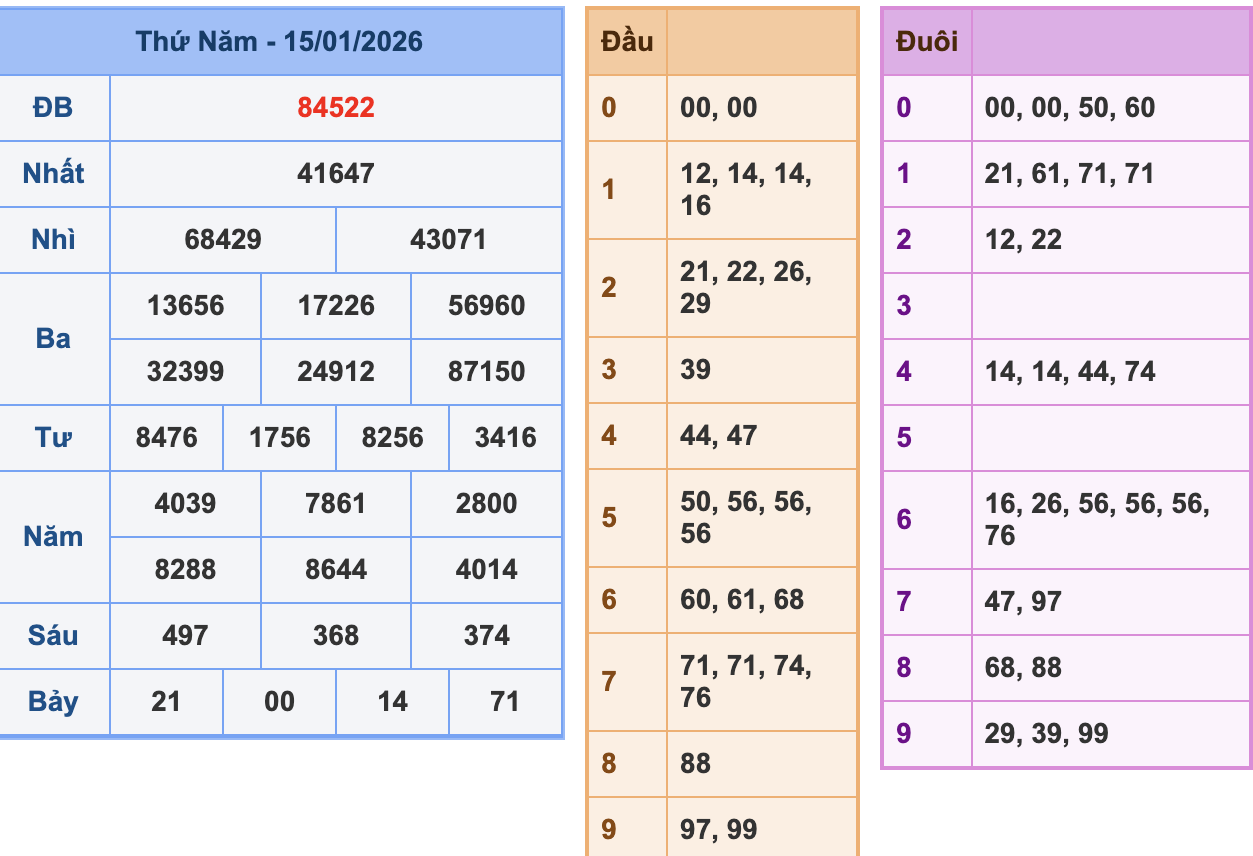The height and width of the screenshot is (856, 1253).
Task: Click seventh prize number 00
Action: point(279,701)
